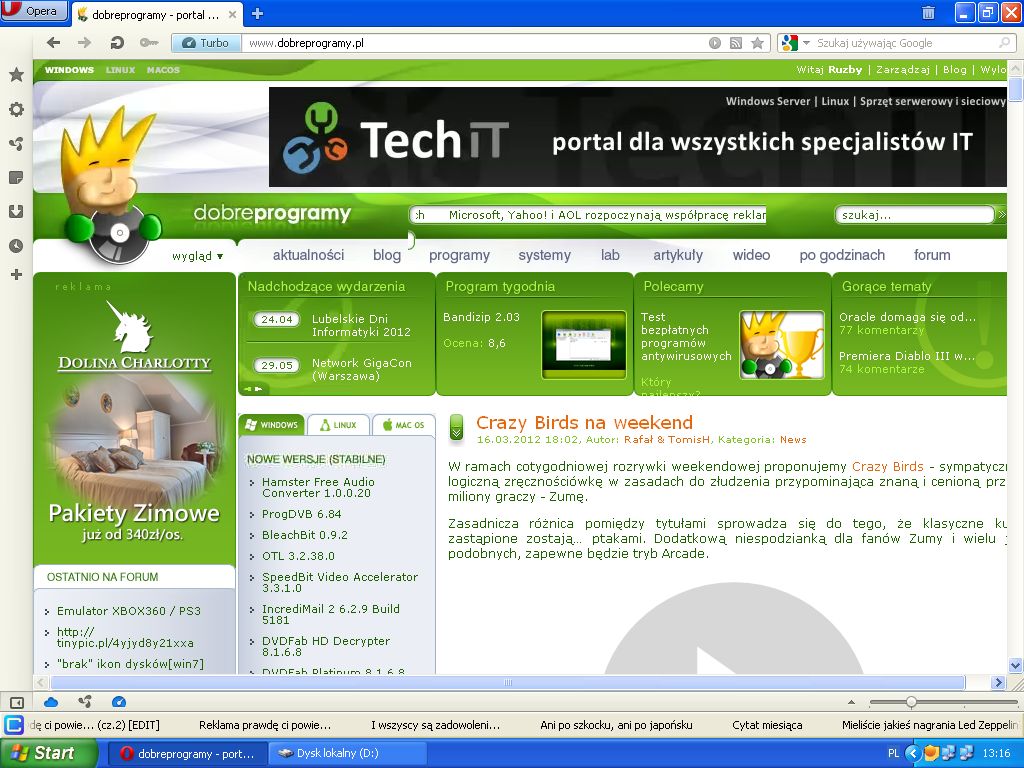Click the Google search field
Image resolution: width=1024 pixels, height=768 pixels.
coord(906,43)
